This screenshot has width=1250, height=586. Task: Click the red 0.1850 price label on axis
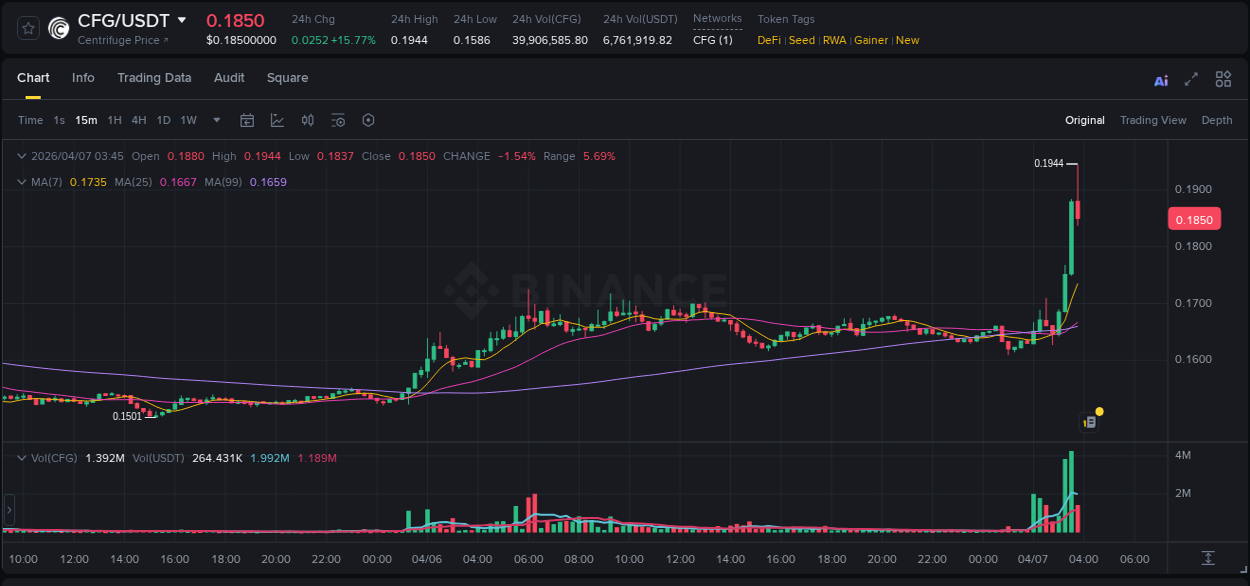point(1194,219)
